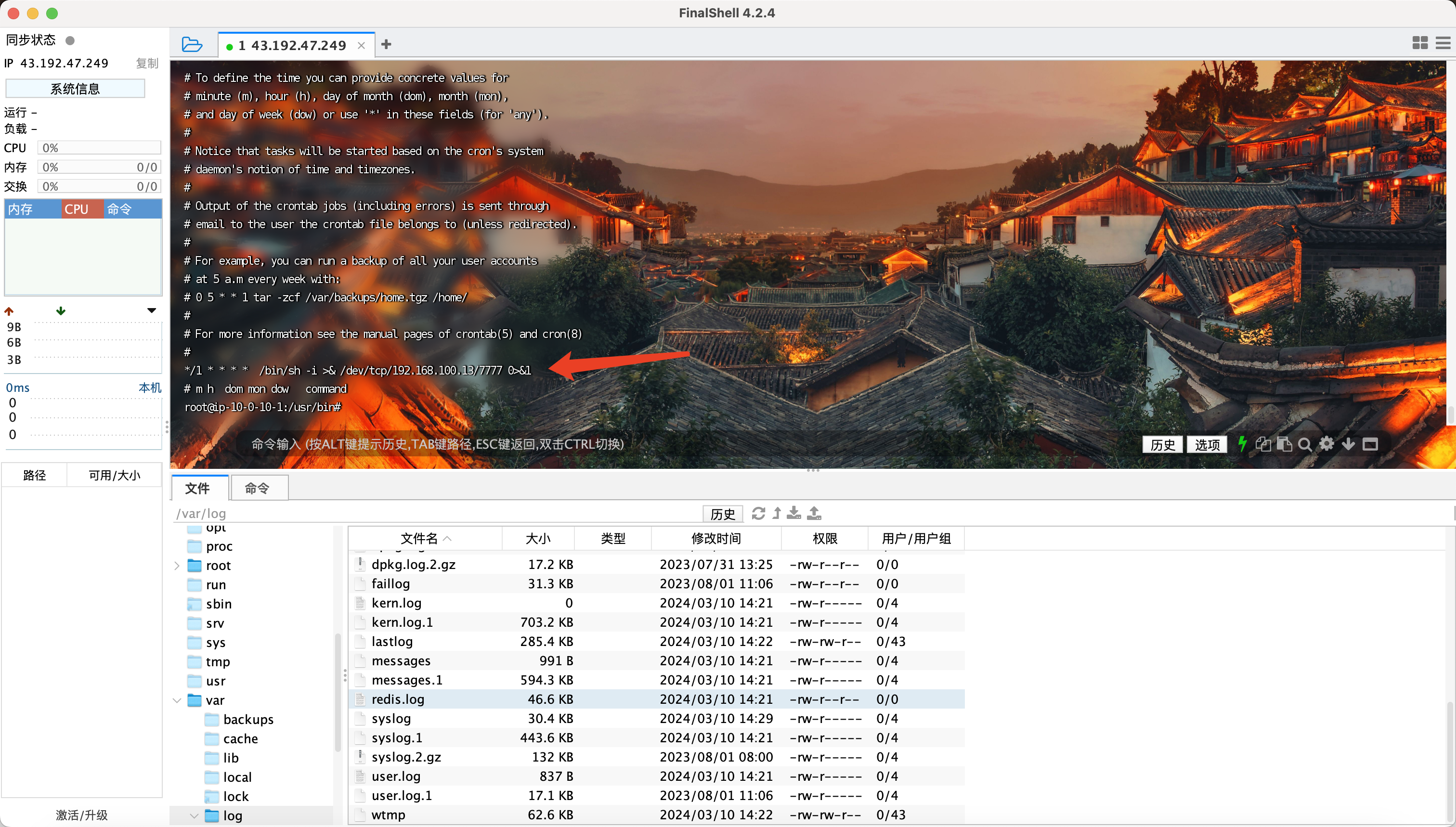Switch to grid layout view icon
Image resolution: width=1456 pixels, height=827 pixels.
1419,43
